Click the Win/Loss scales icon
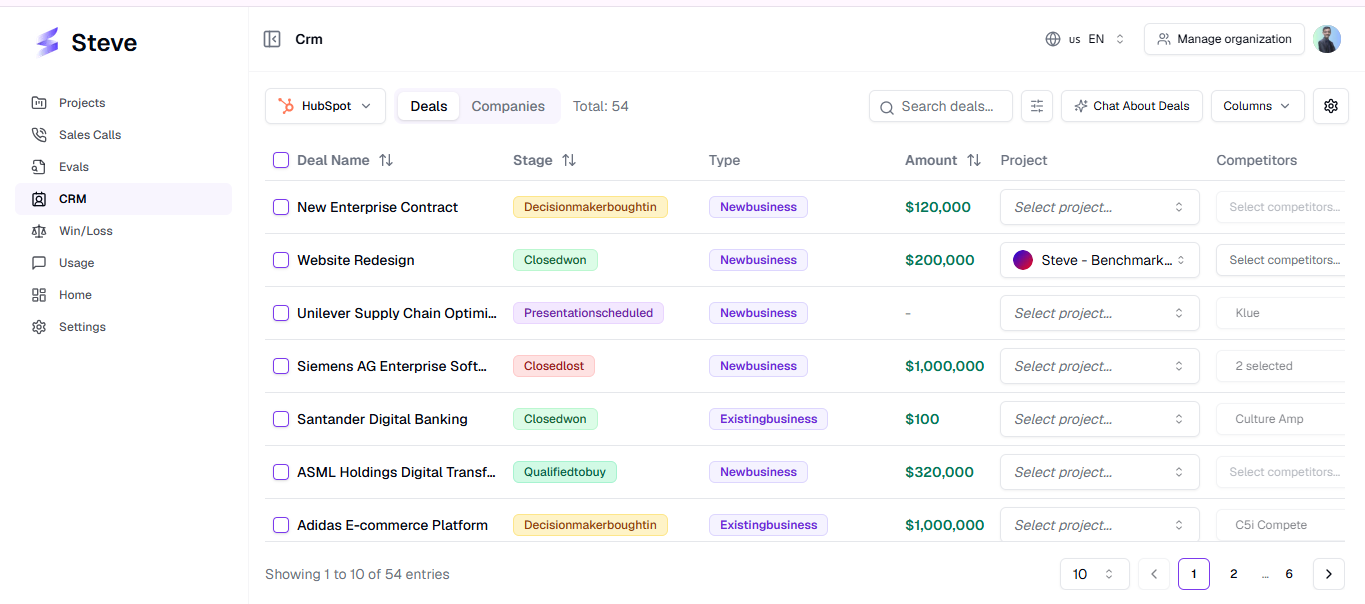 pos(39,231)
